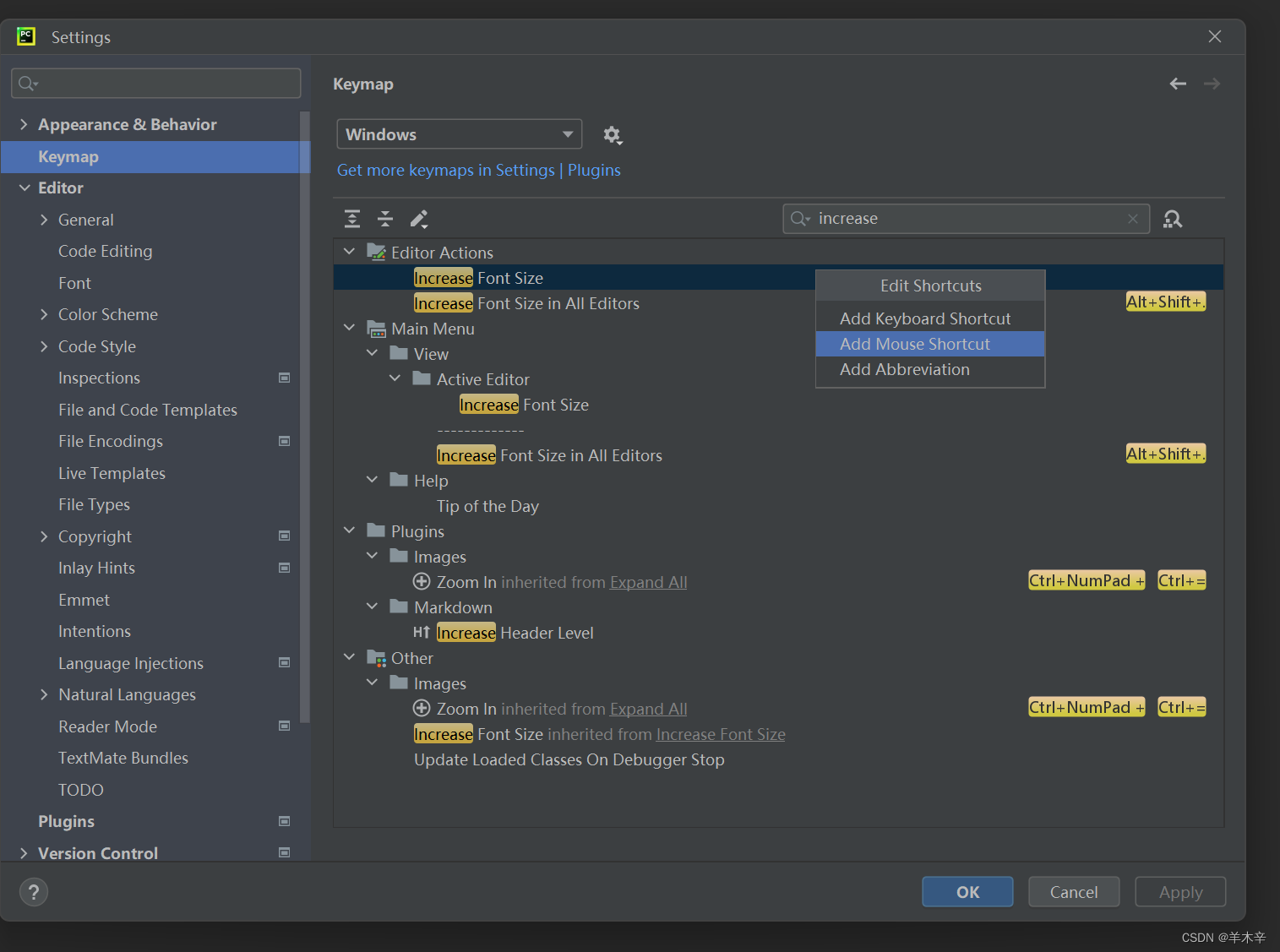The width and height of the screenshot is (1280, 952).
Task: Click the project-level icon beside Copyright
Action: pos(285,536)
